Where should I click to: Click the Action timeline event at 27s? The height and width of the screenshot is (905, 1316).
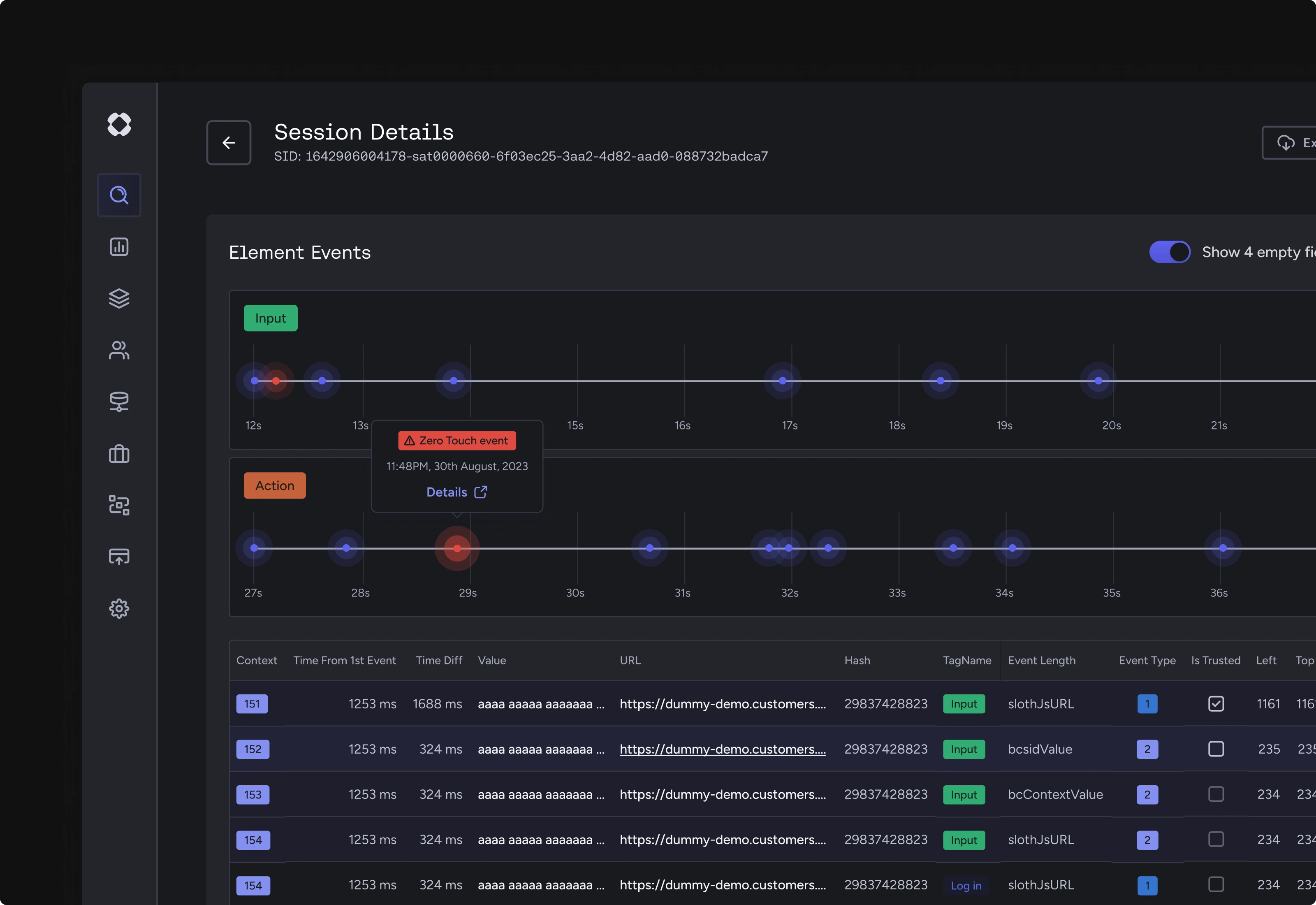tap(255, 548)
